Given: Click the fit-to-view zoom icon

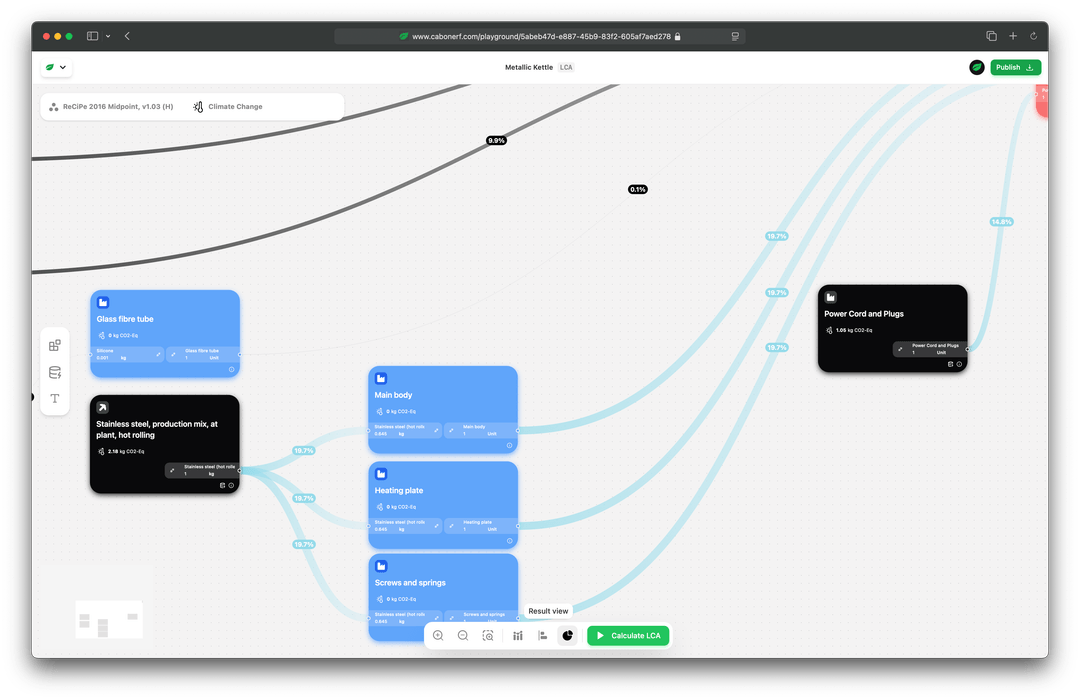Looking at the screenshot, I should click(488, 635).
